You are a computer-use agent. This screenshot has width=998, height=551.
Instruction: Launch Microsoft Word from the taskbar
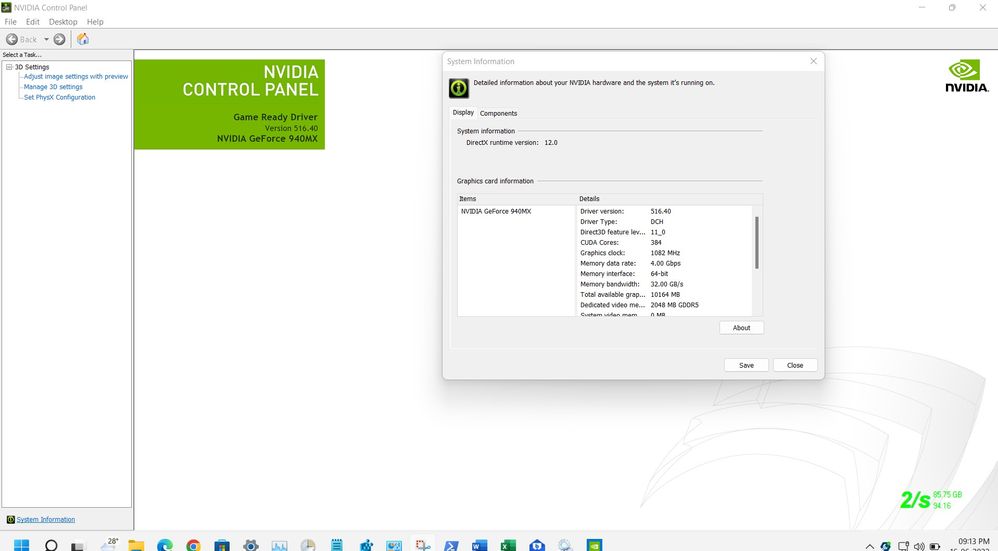(479, 546)
